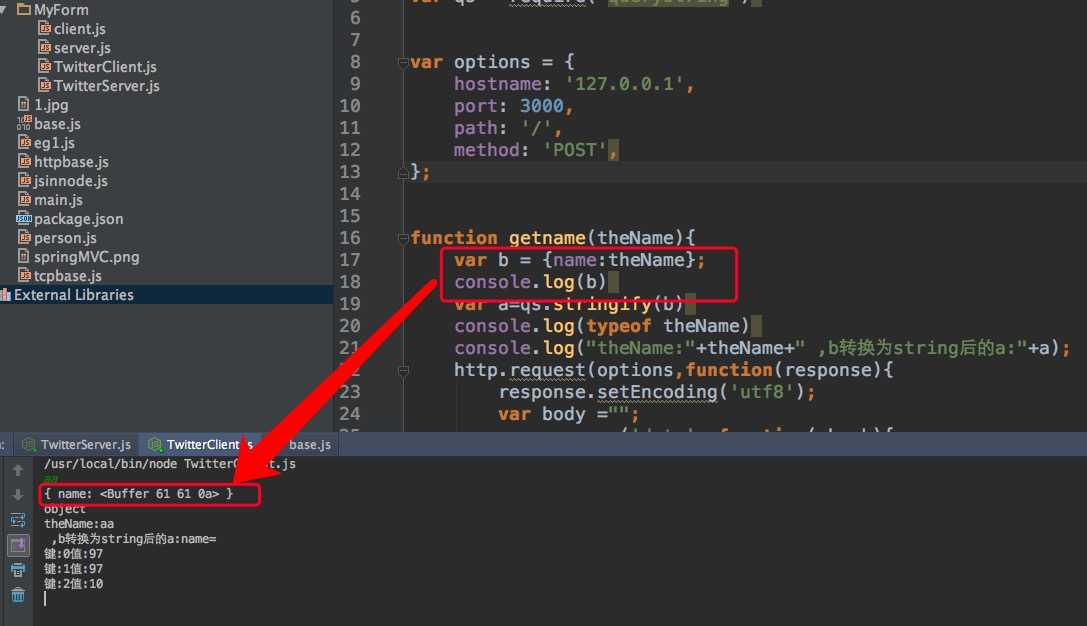Click the JS icon beside eg1.js
Image resolution: width=1087 pixels, height=626 pixels.
(x=25, y=142)
